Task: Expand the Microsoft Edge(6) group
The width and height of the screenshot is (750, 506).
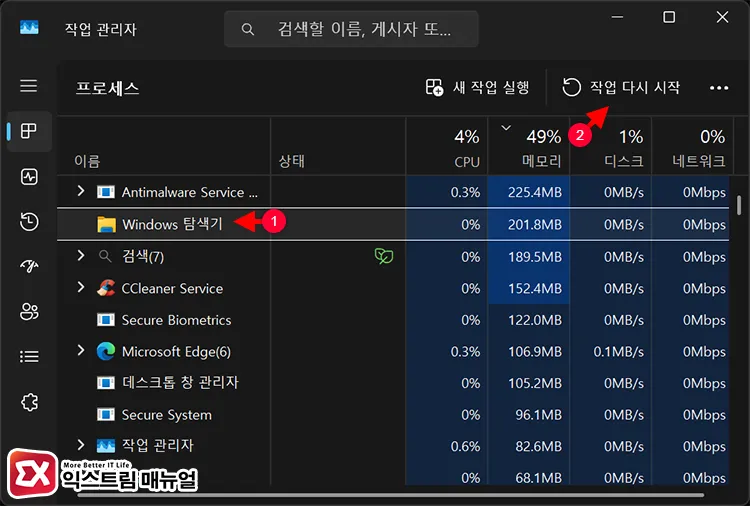Action: click(81, 351)
